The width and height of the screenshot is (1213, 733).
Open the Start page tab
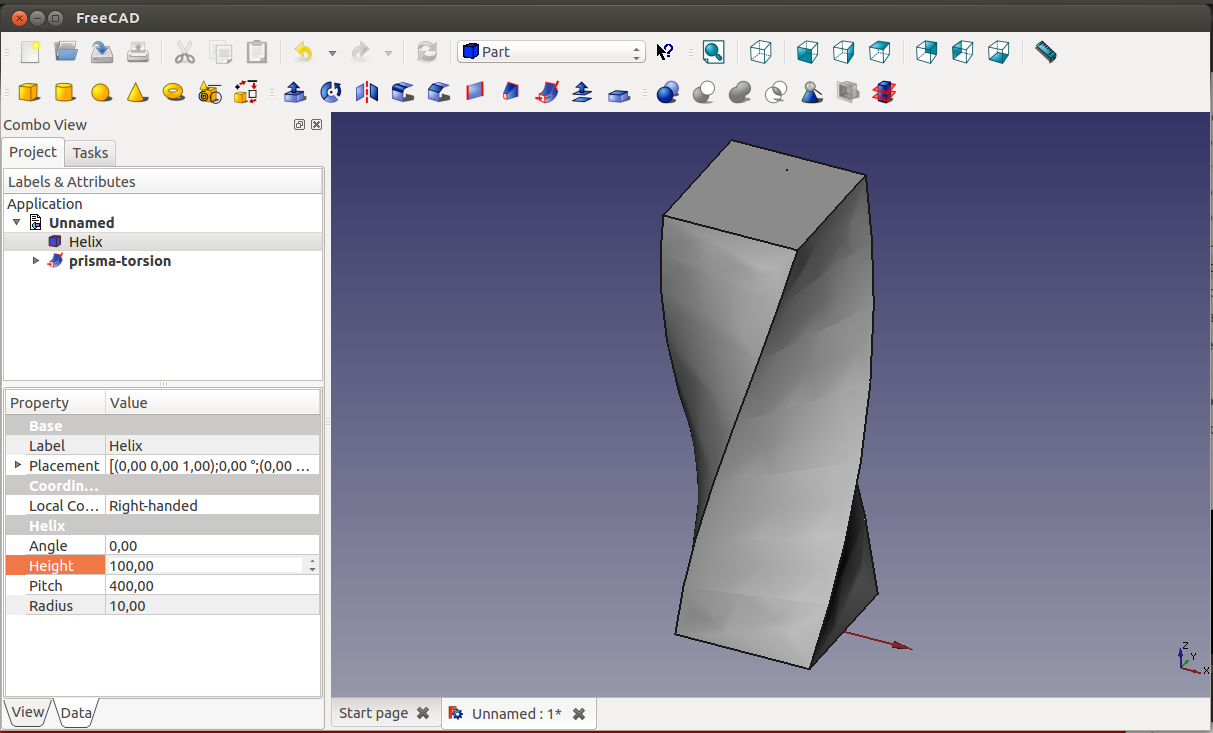point(373,713)
